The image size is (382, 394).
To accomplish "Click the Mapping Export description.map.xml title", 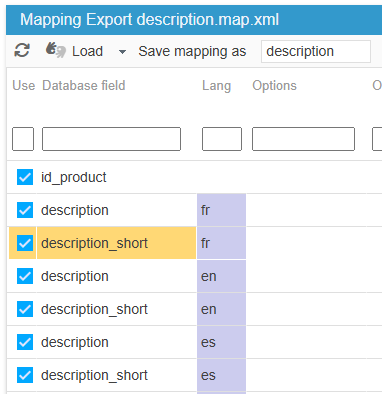I will 149,20.
